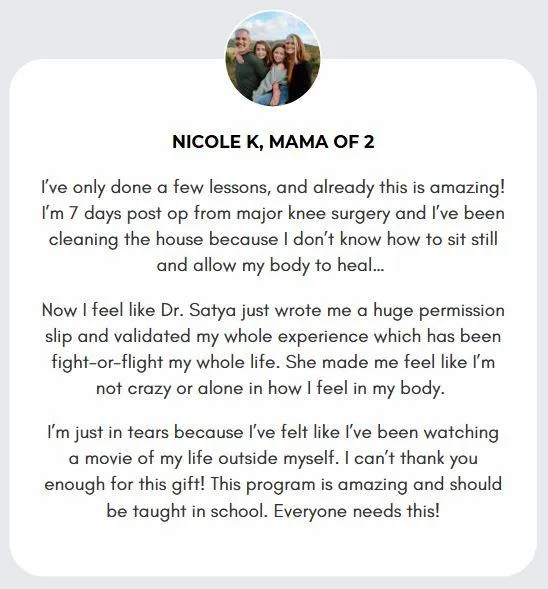Click the word "fight-or-flight"
The width and height of the screenshot is (548, 589).
click(x=107, y=363)
